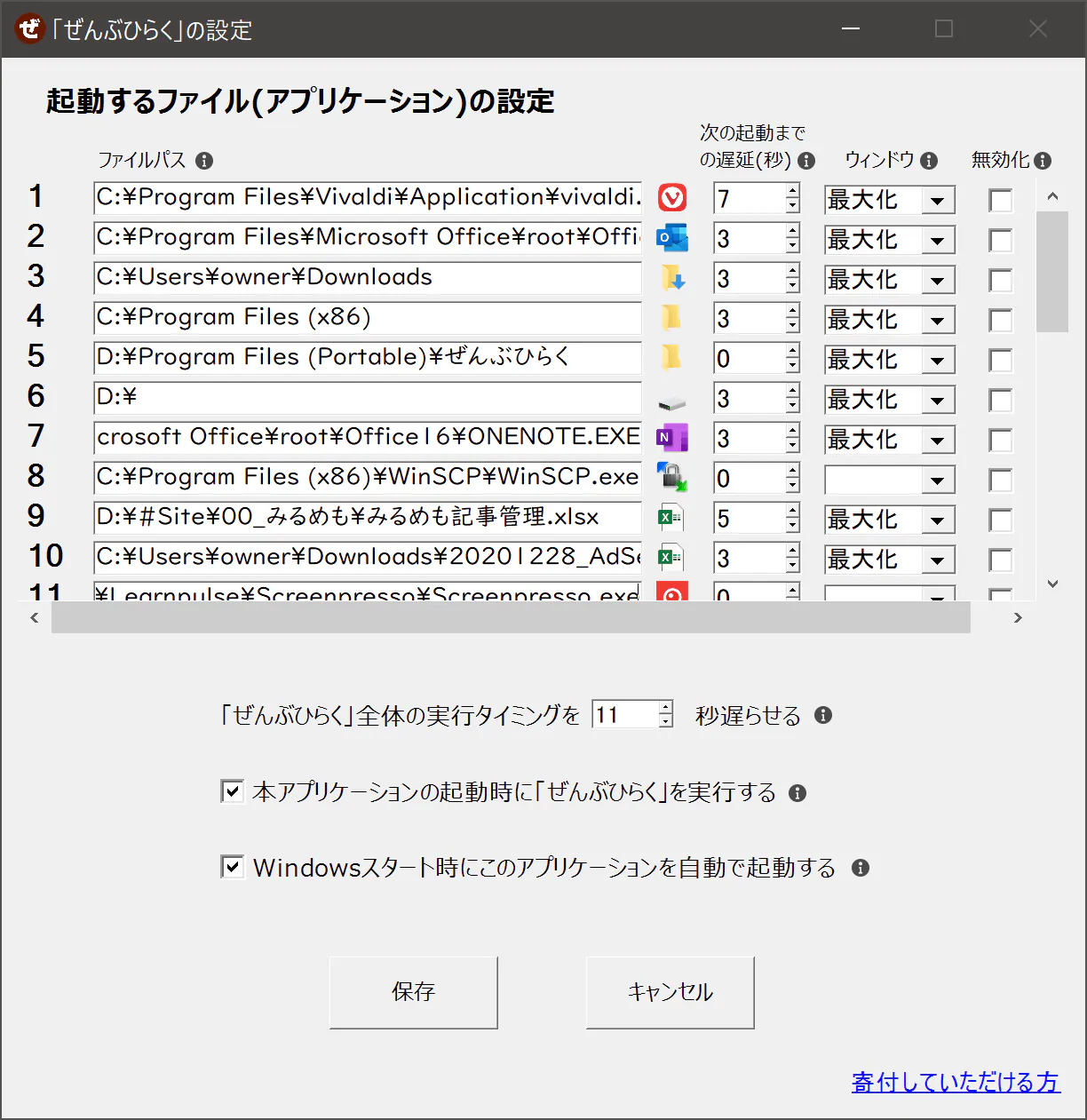1087x1120 pixels.
Task: Click the WinSCP icon in row 8
Action: pos(672,477)
